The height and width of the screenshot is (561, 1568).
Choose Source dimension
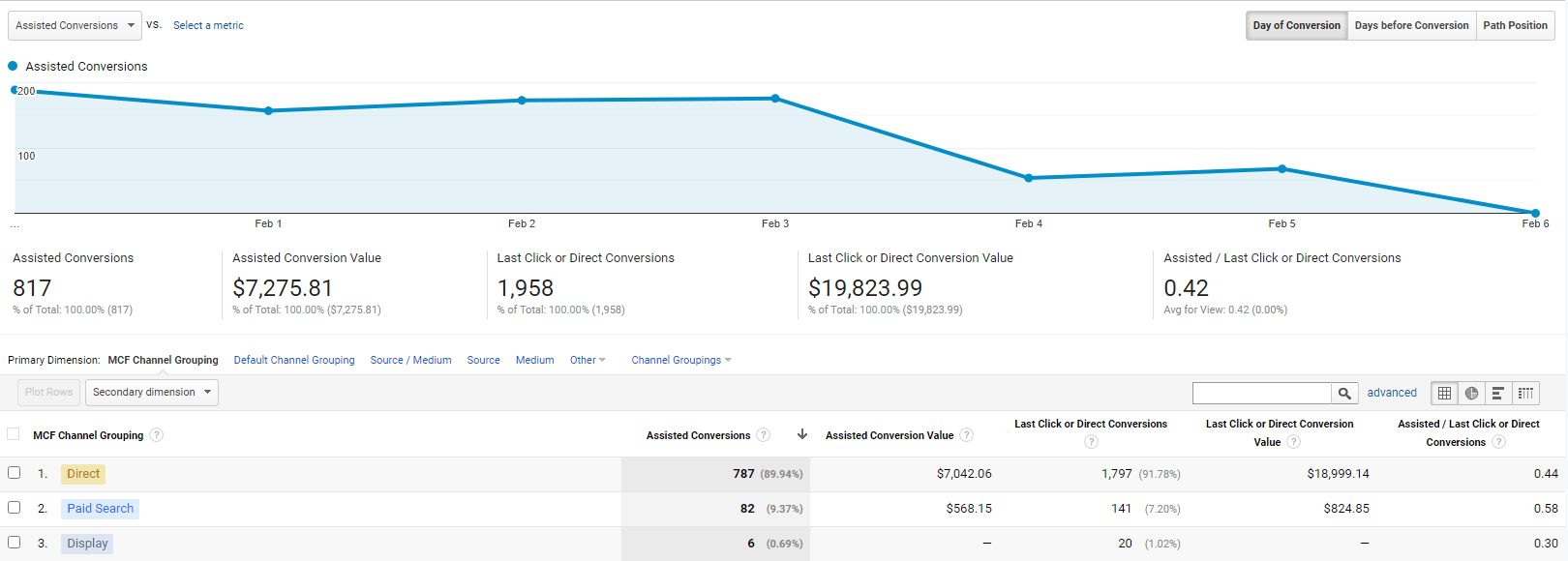pos(483,360)
